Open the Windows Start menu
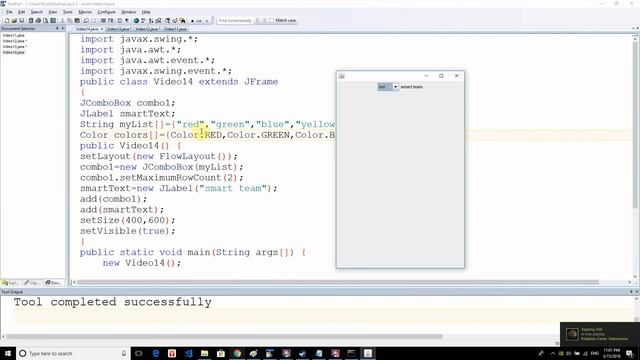 (x=8, y=353)
